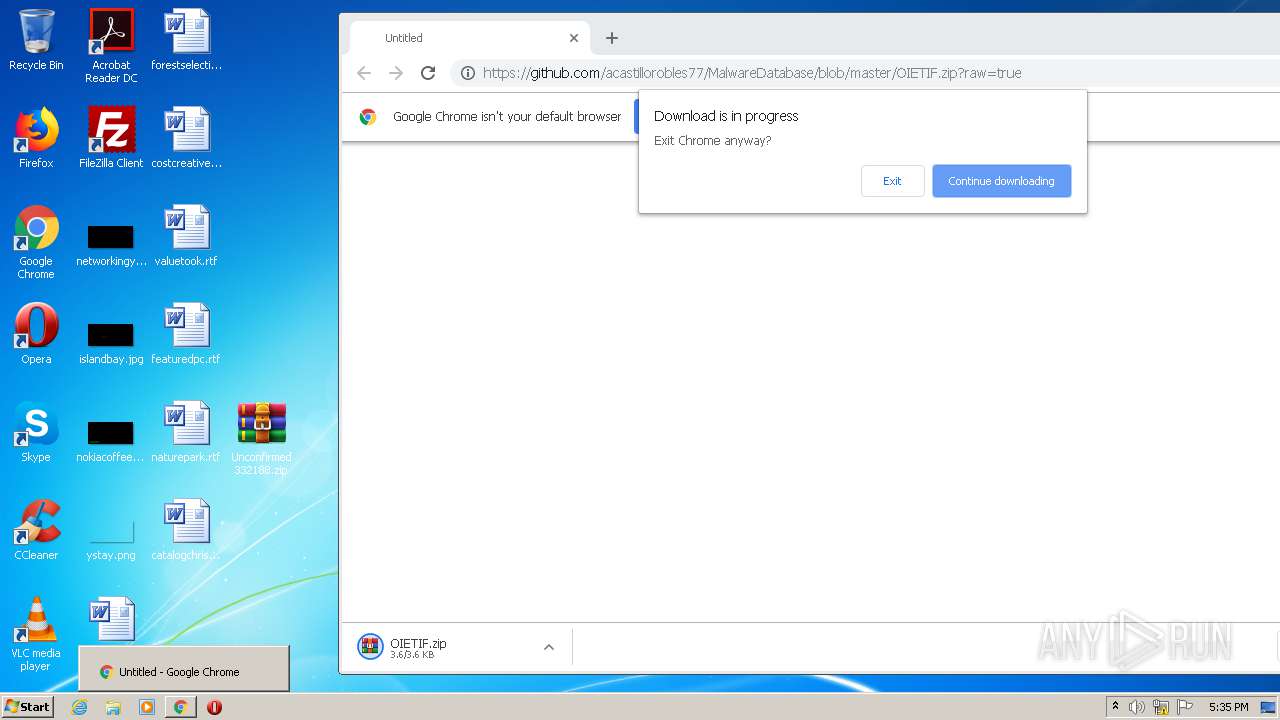Screen dimensions: 1280x720
Task: Launch Google Chrome desktop shortcut
Action: coord(36,242)
